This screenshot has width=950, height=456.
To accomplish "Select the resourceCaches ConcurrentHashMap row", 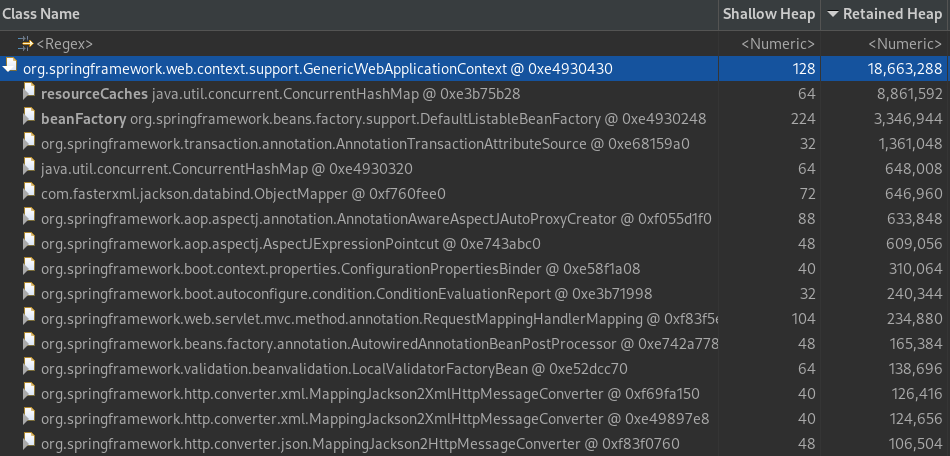I will click(x=475, y=94).
